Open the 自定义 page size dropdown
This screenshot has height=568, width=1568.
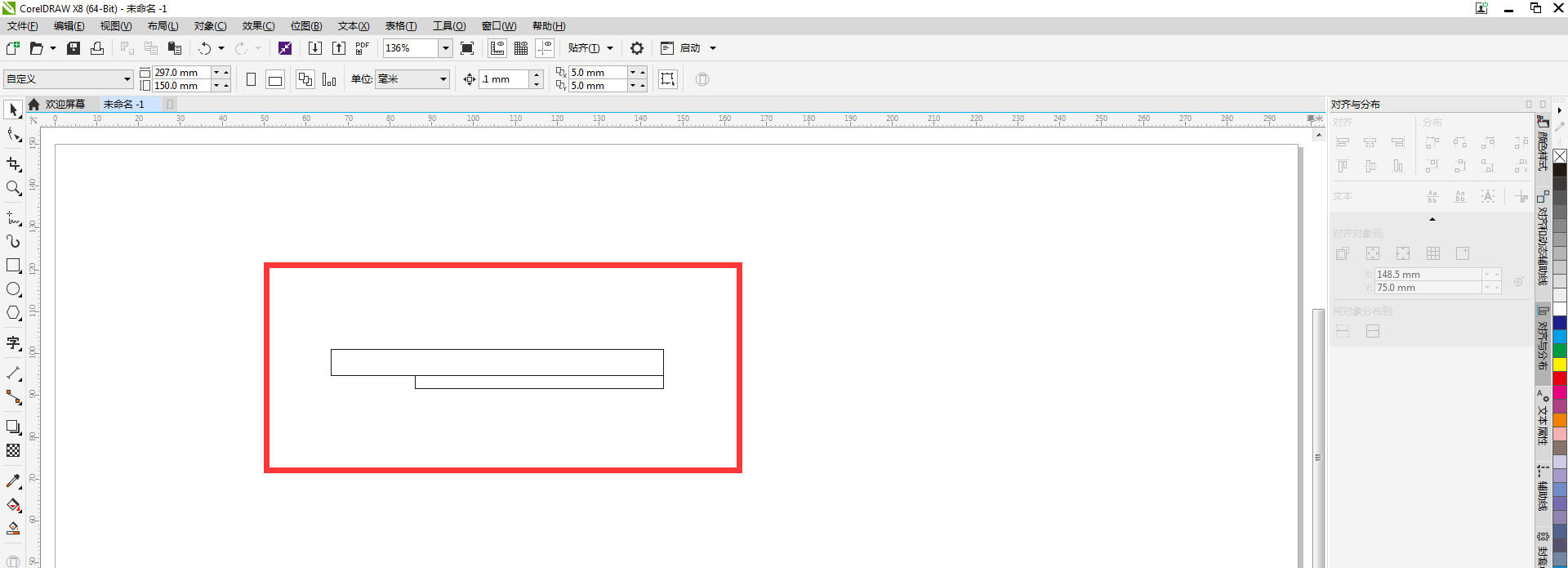127,79
